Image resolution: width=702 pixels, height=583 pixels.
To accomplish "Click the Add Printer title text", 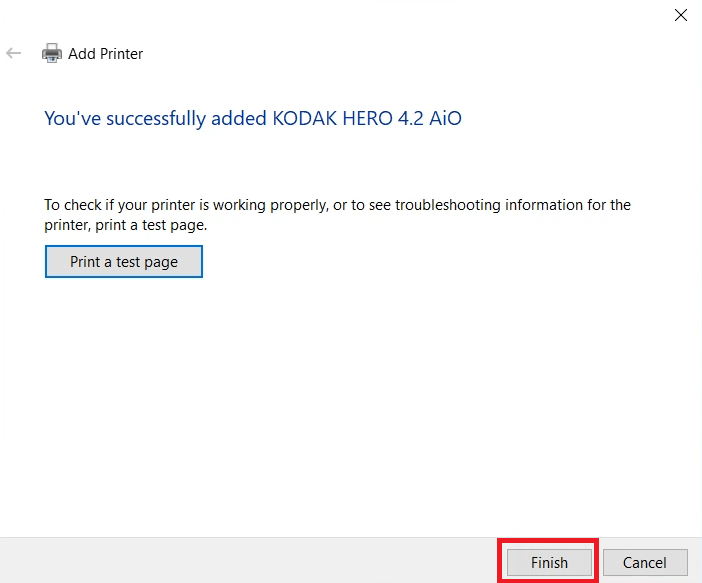I will coord(105,54).
